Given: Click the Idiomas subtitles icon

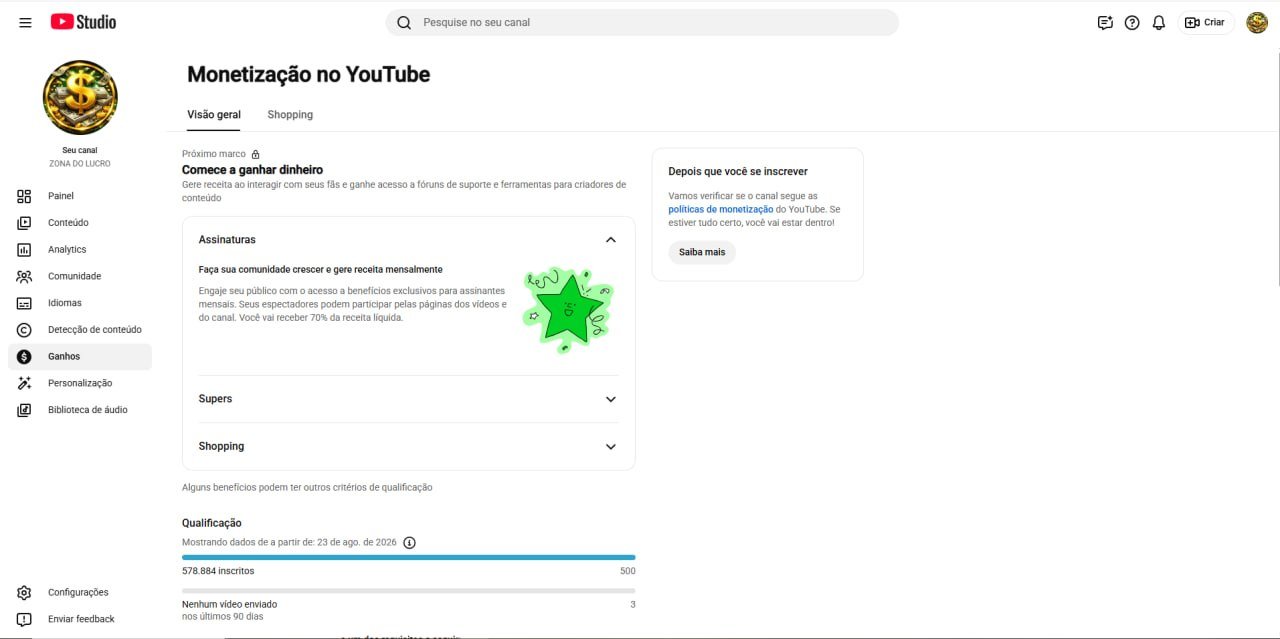Looking at the screenshot, I should [x=24, y=303].
